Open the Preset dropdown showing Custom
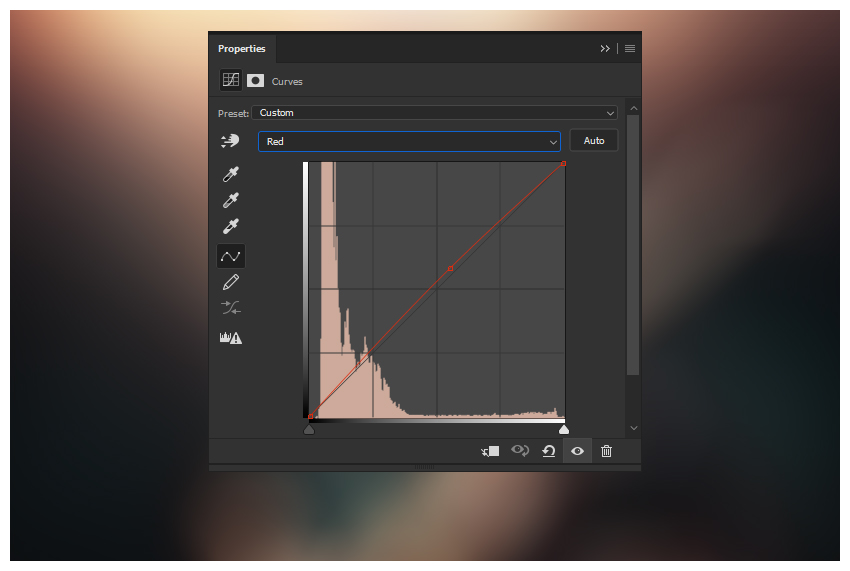Image resolution: width=850 pixels, height=571 pixels. click(434, 113)
